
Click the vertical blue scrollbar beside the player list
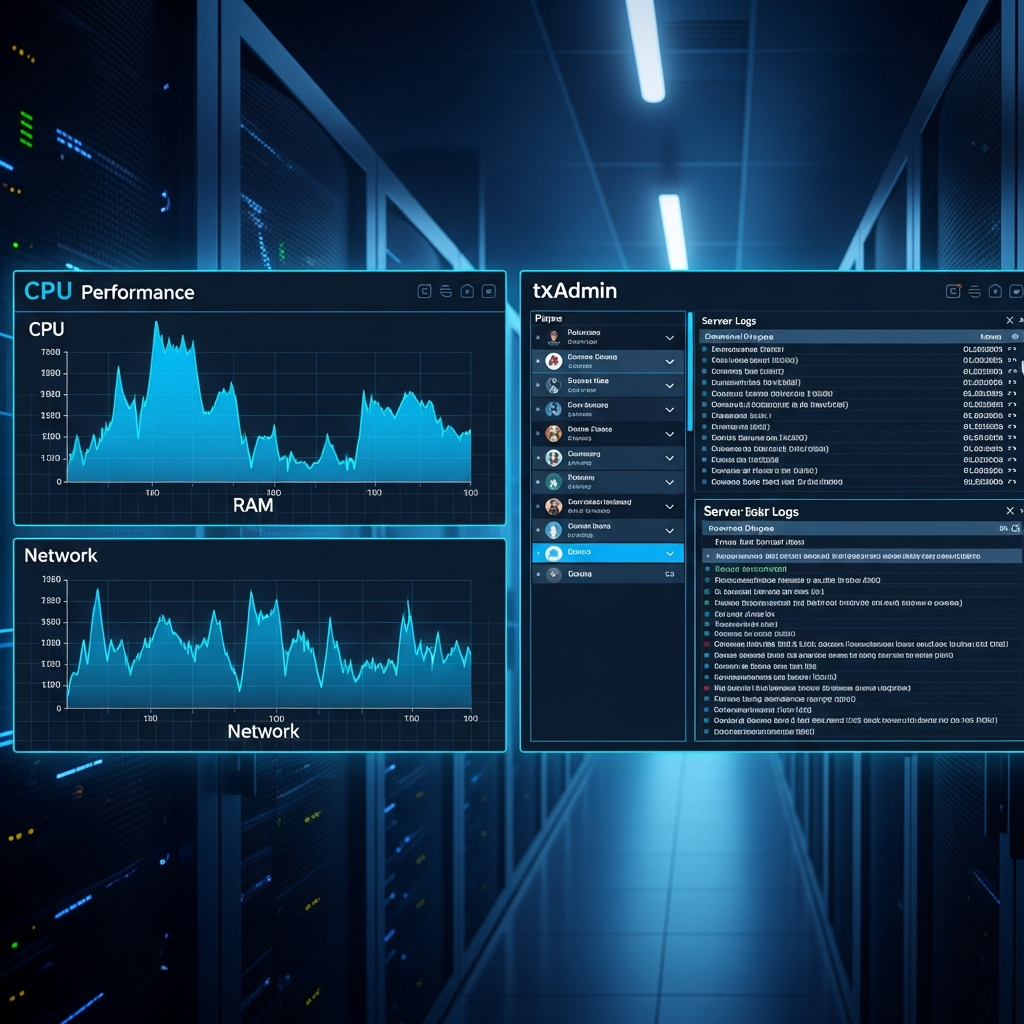pyautogui.click(x=690, y=371)
